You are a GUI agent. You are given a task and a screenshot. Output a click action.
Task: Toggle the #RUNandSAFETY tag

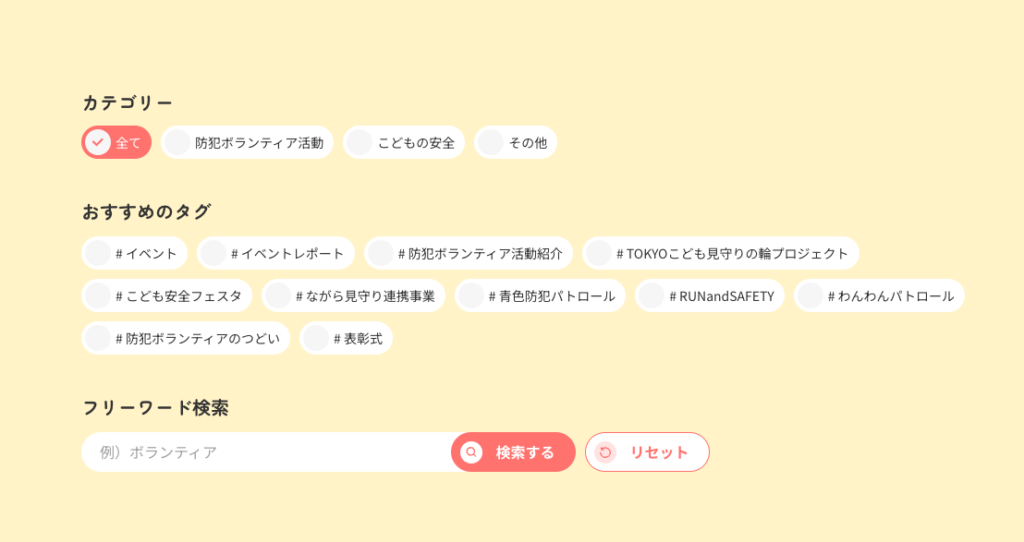(x=709, y=296)
